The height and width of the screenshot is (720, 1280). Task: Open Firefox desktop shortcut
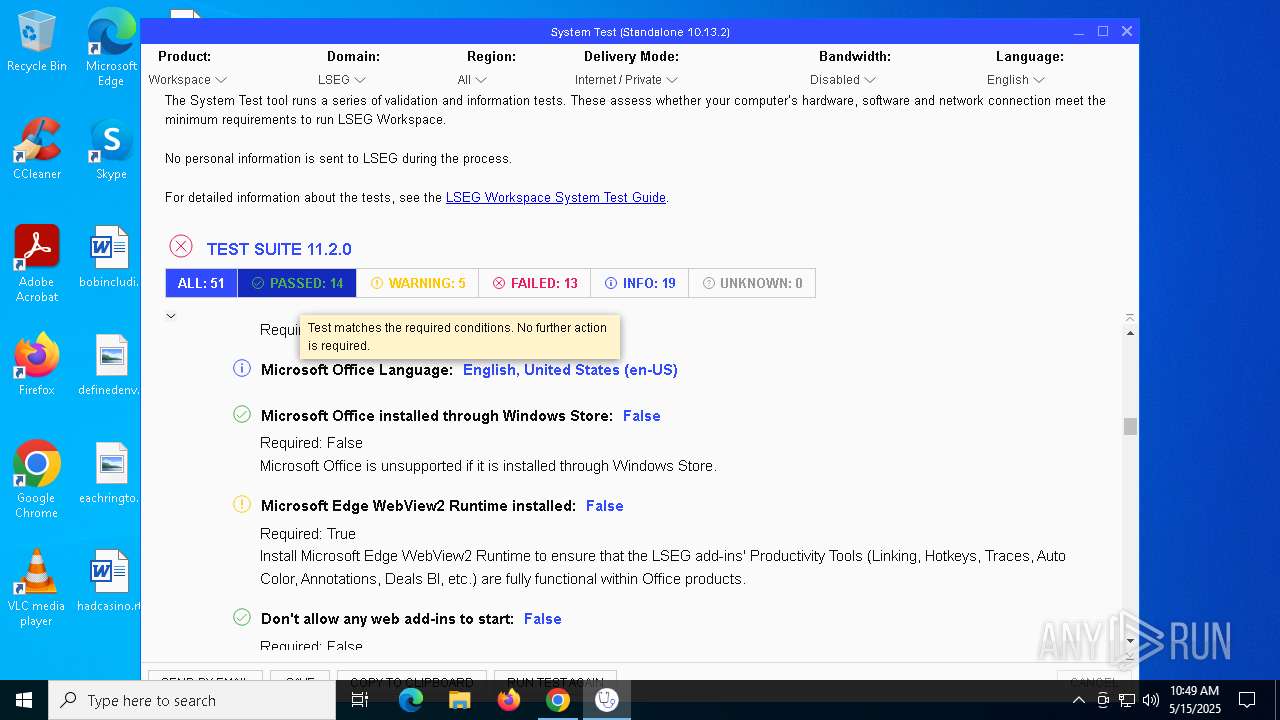pos(37,365)
